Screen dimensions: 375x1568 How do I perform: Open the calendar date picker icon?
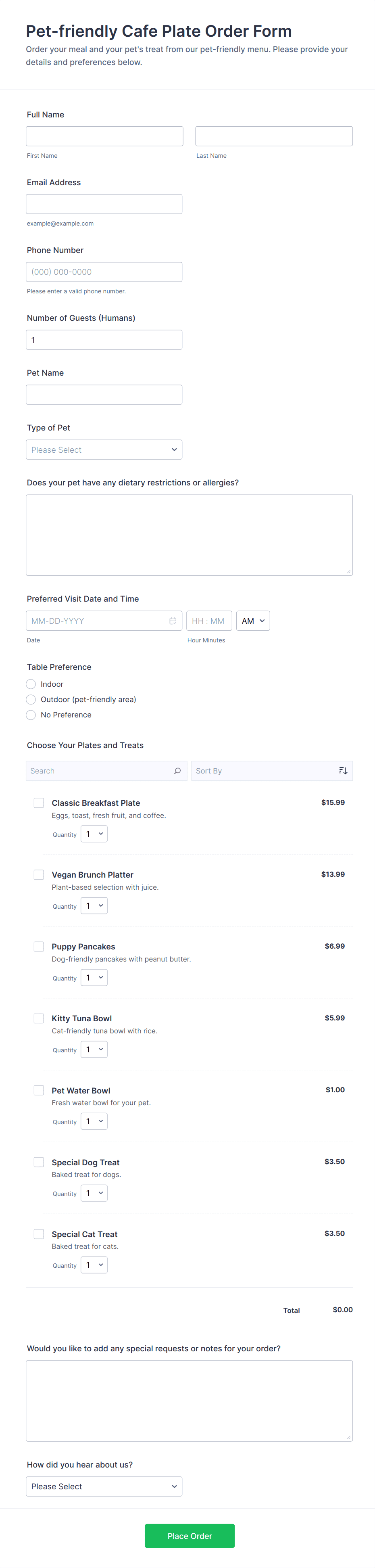[173, 621]
